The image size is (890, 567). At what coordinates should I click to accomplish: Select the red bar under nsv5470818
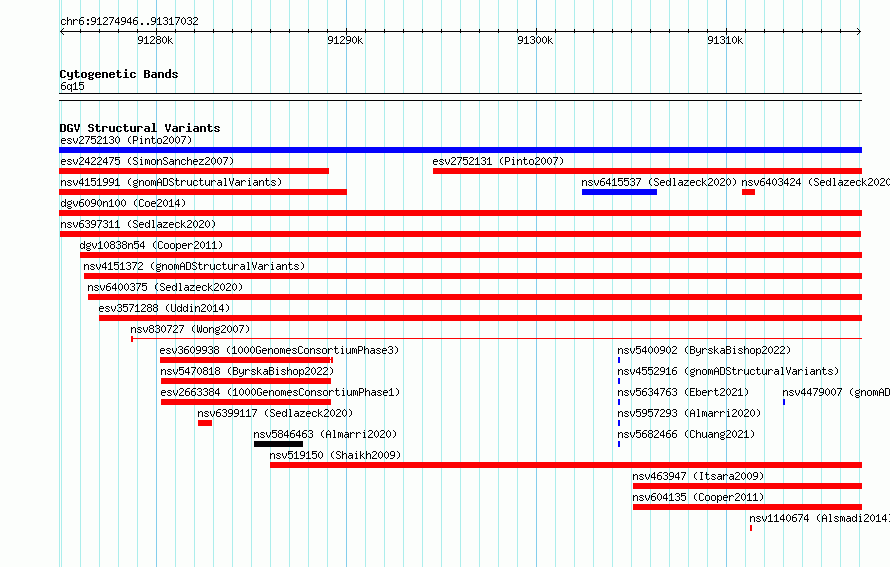pyautogui.click(x=246, y=381)
